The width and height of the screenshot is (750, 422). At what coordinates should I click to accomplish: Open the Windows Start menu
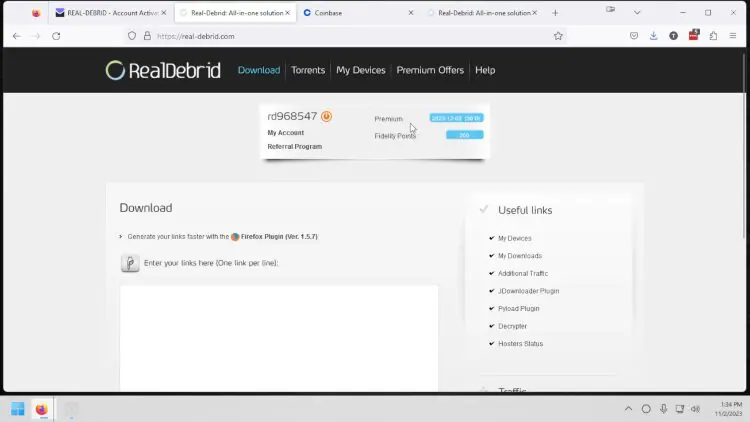pos(18,409)
